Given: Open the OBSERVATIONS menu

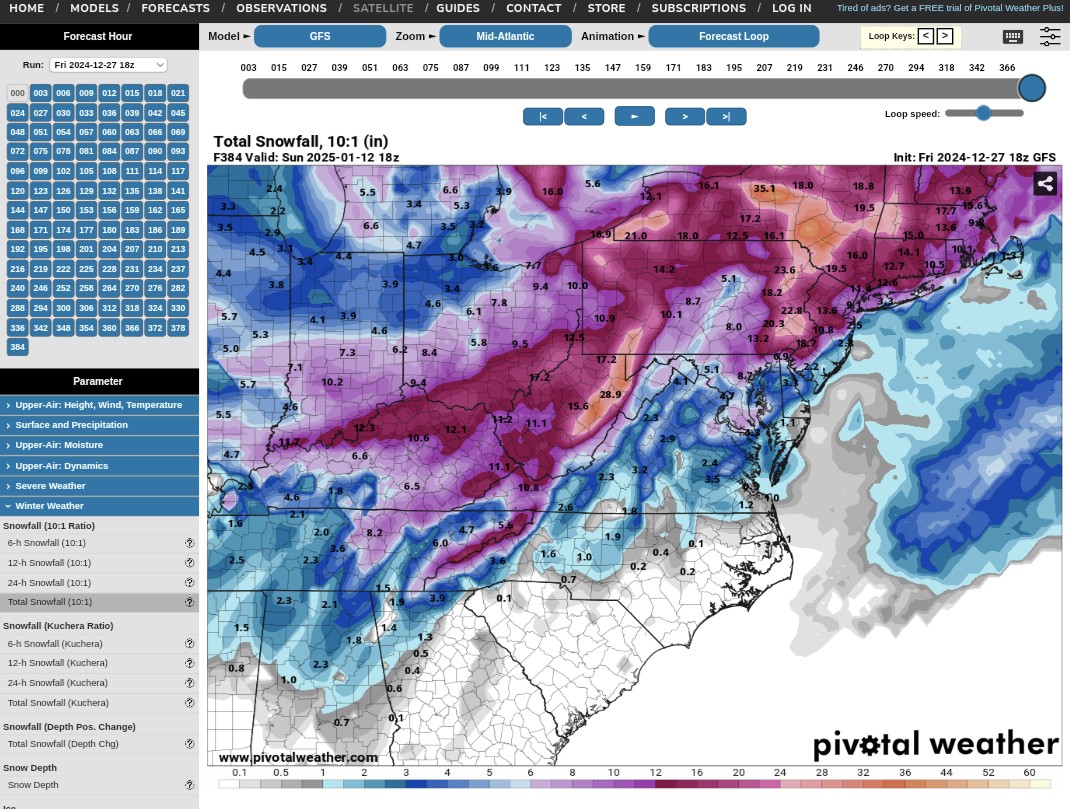Looking at the screenshot, I should [x=281, y=8].
